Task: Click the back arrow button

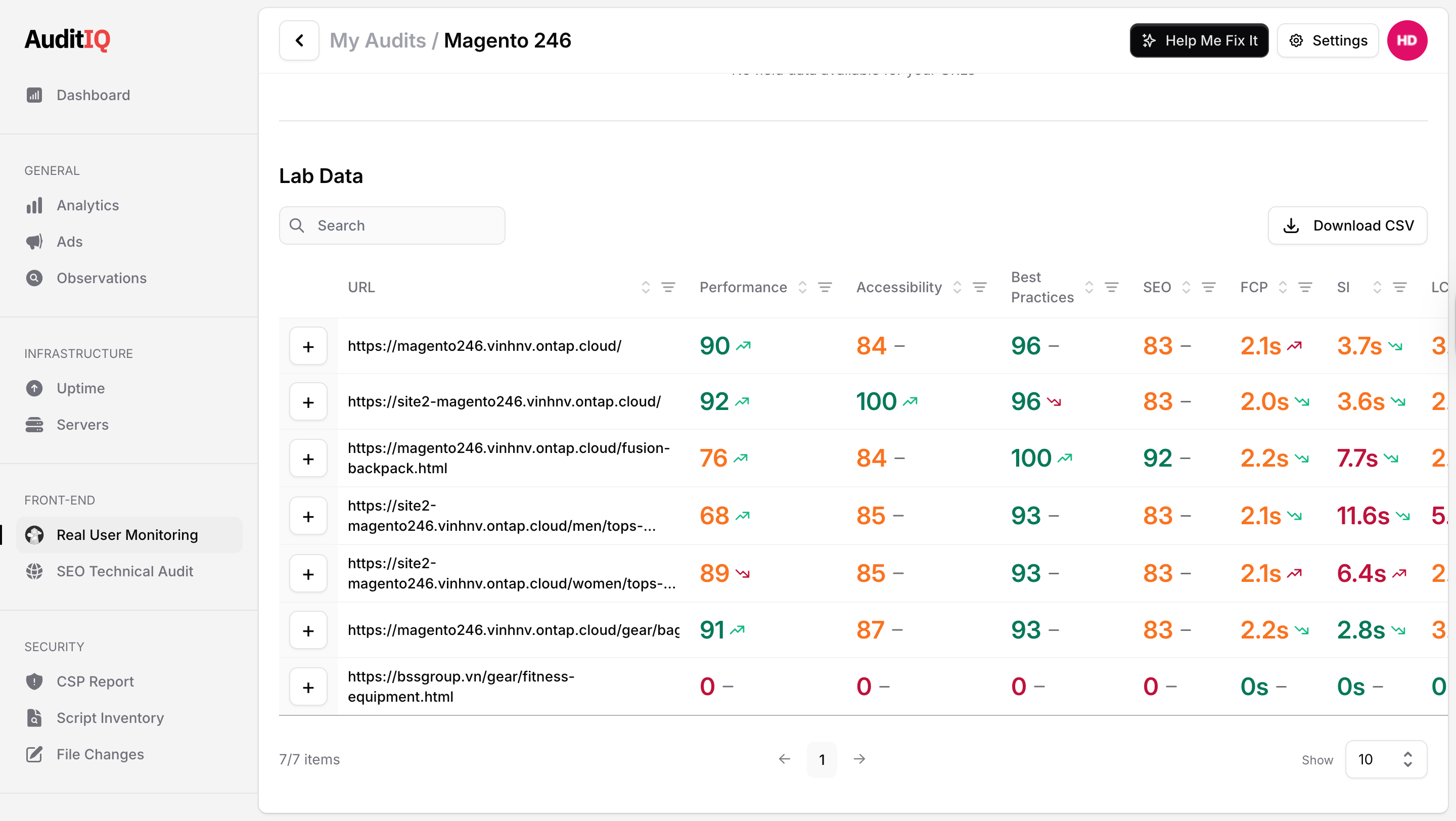Action: tap(299, 40)
